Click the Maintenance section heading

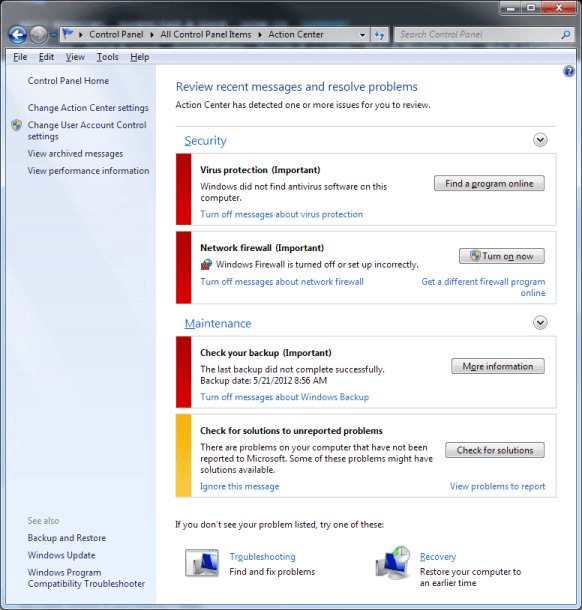click(x=218, y=323)
